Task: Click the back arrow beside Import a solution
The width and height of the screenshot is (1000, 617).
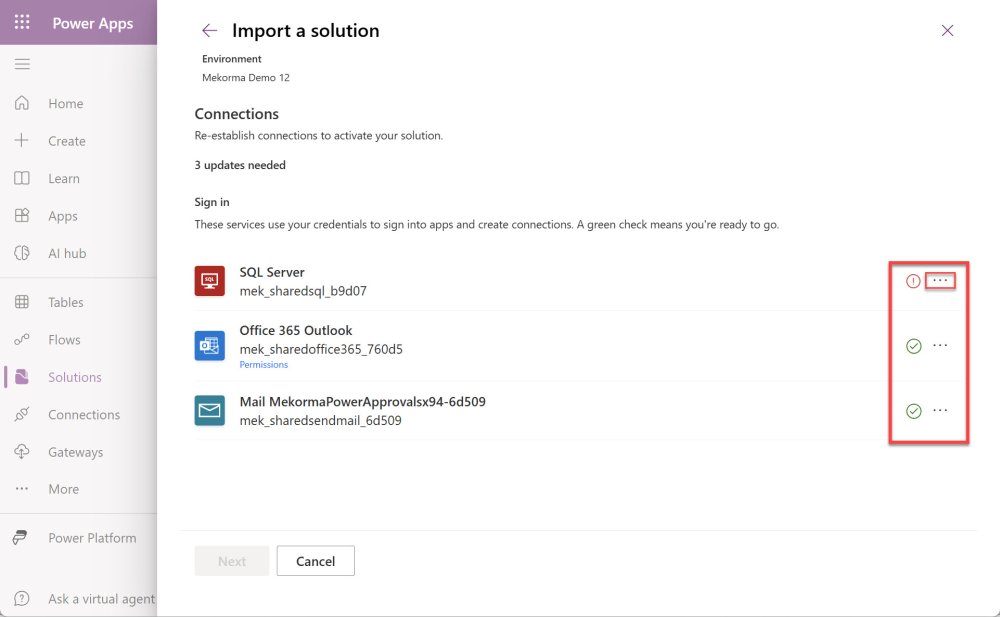Action: [209, 31]
